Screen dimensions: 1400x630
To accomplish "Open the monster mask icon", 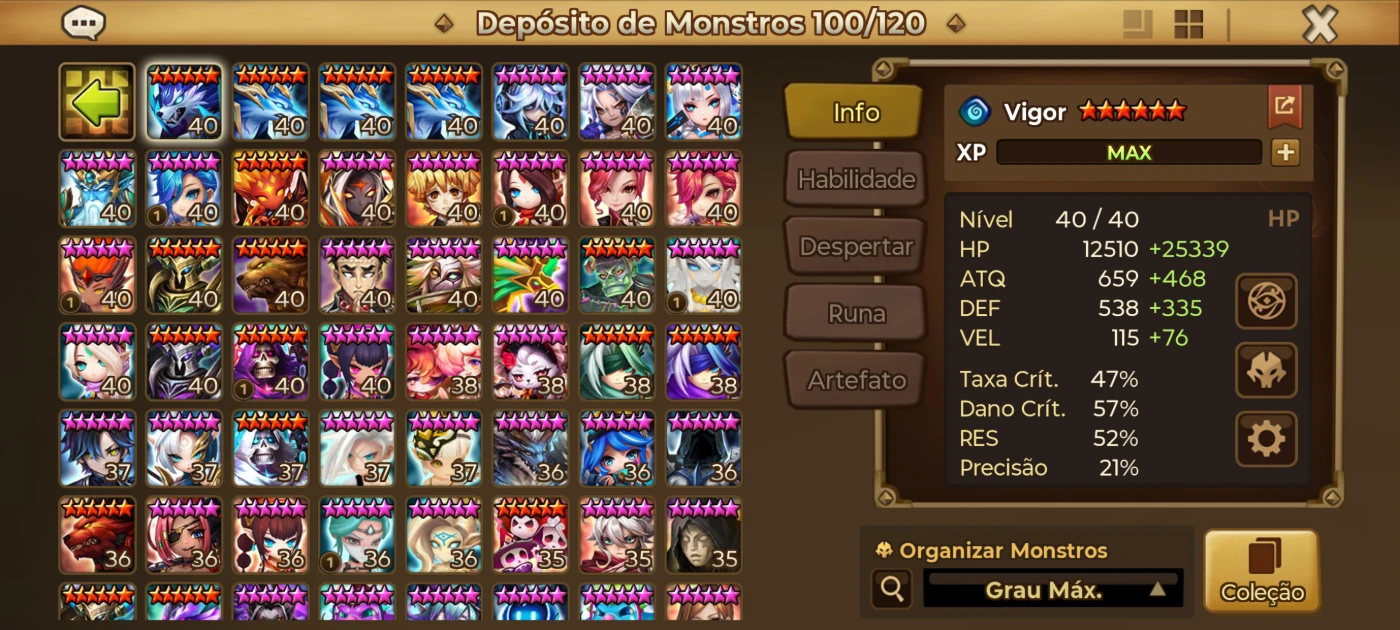I will point(1266,371).
